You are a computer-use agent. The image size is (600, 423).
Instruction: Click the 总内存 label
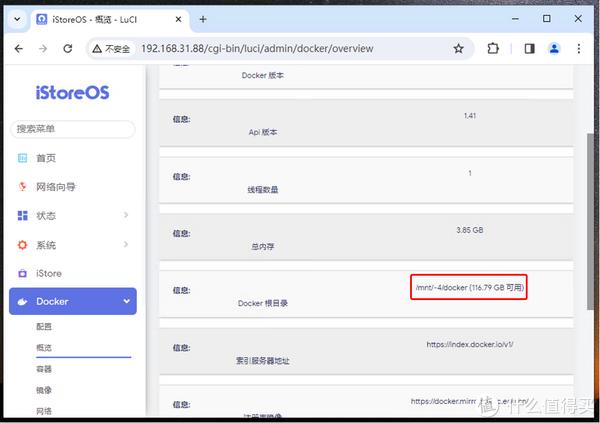tap(262, 247)
